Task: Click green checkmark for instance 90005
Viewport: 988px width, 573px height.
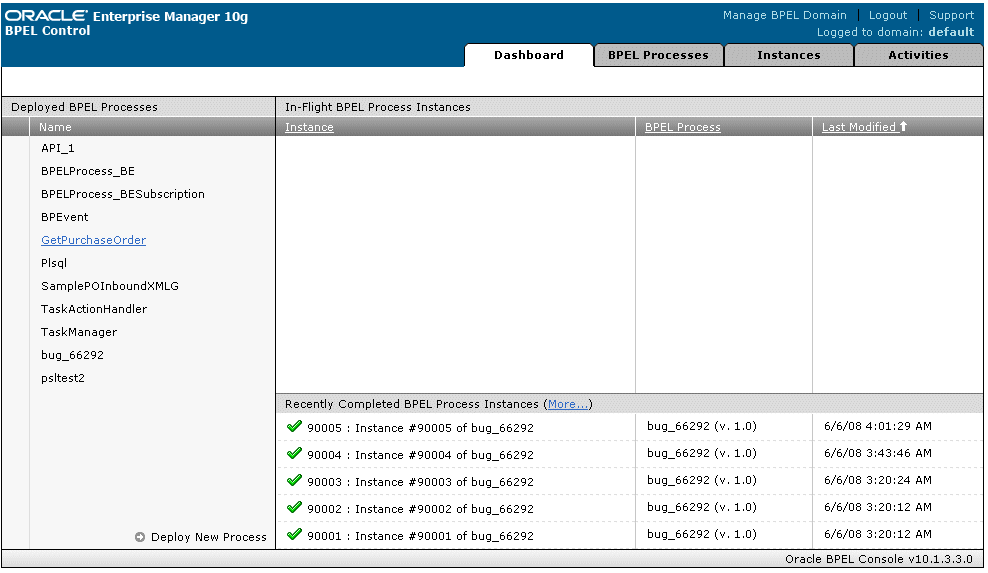Action: click(x=294, y=427)
